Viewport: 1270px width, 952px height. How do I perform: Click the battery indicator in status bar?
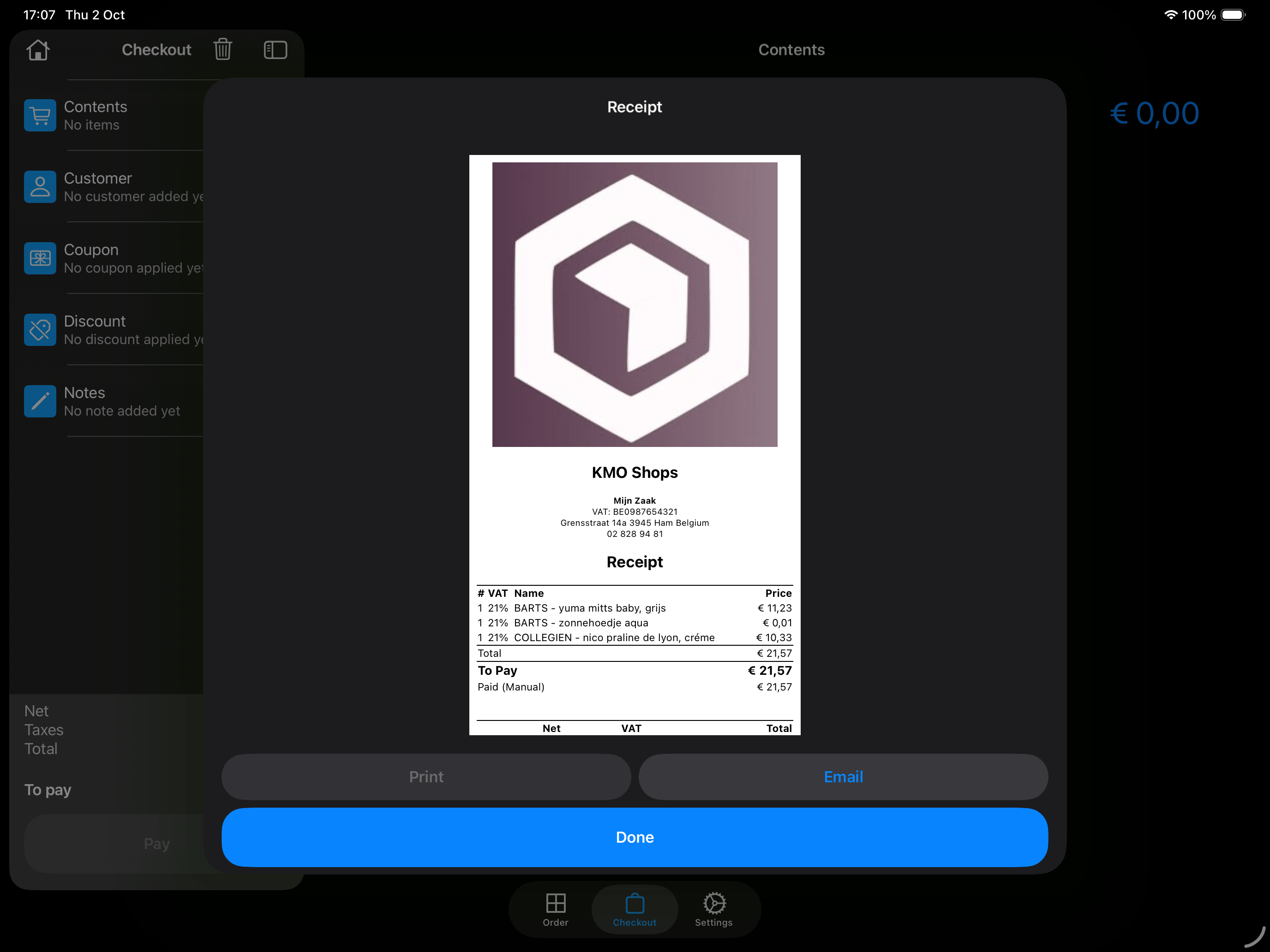[1233, 15]
